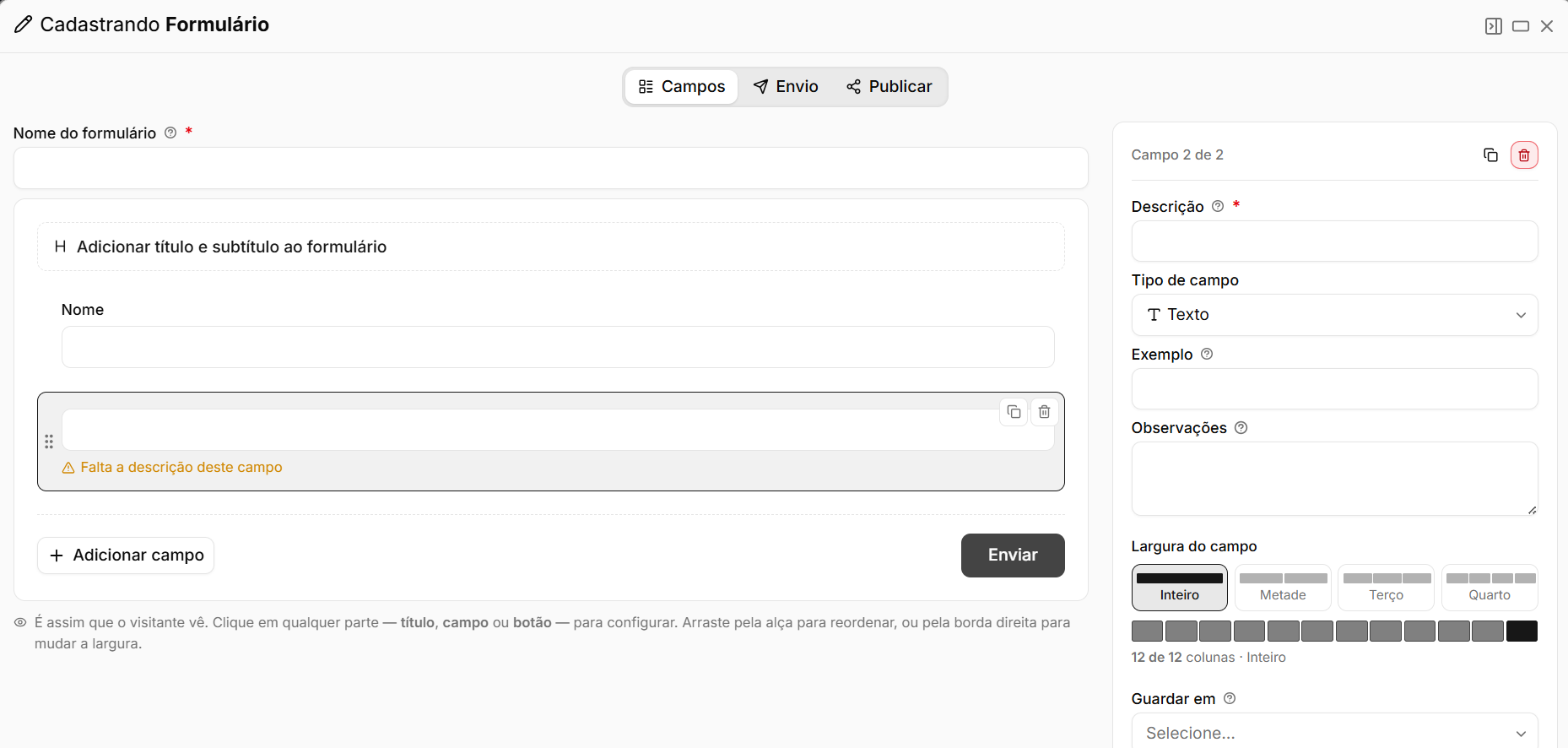Open help icon beside Exemplo label
This screenshot has width=1568, height=748.
(x=1207, y=354)
